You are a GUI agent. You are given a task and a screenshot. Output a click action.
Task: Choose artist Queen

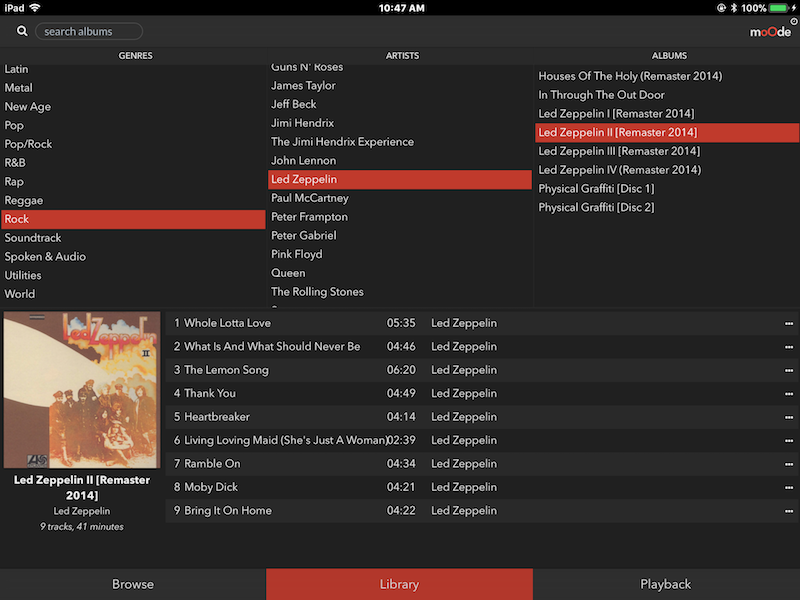pos(399,273)
